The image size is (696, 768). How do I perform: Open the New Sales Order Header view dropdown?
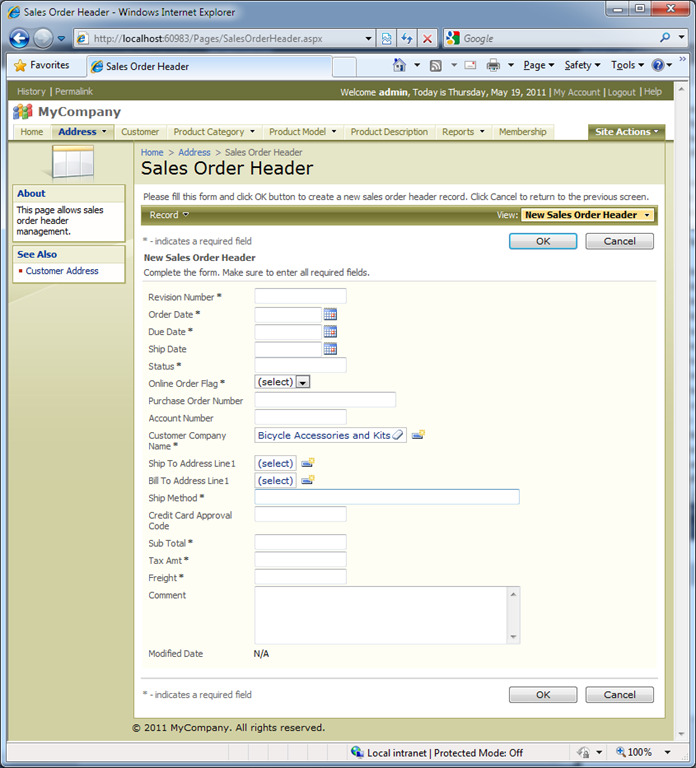point(587,215)
